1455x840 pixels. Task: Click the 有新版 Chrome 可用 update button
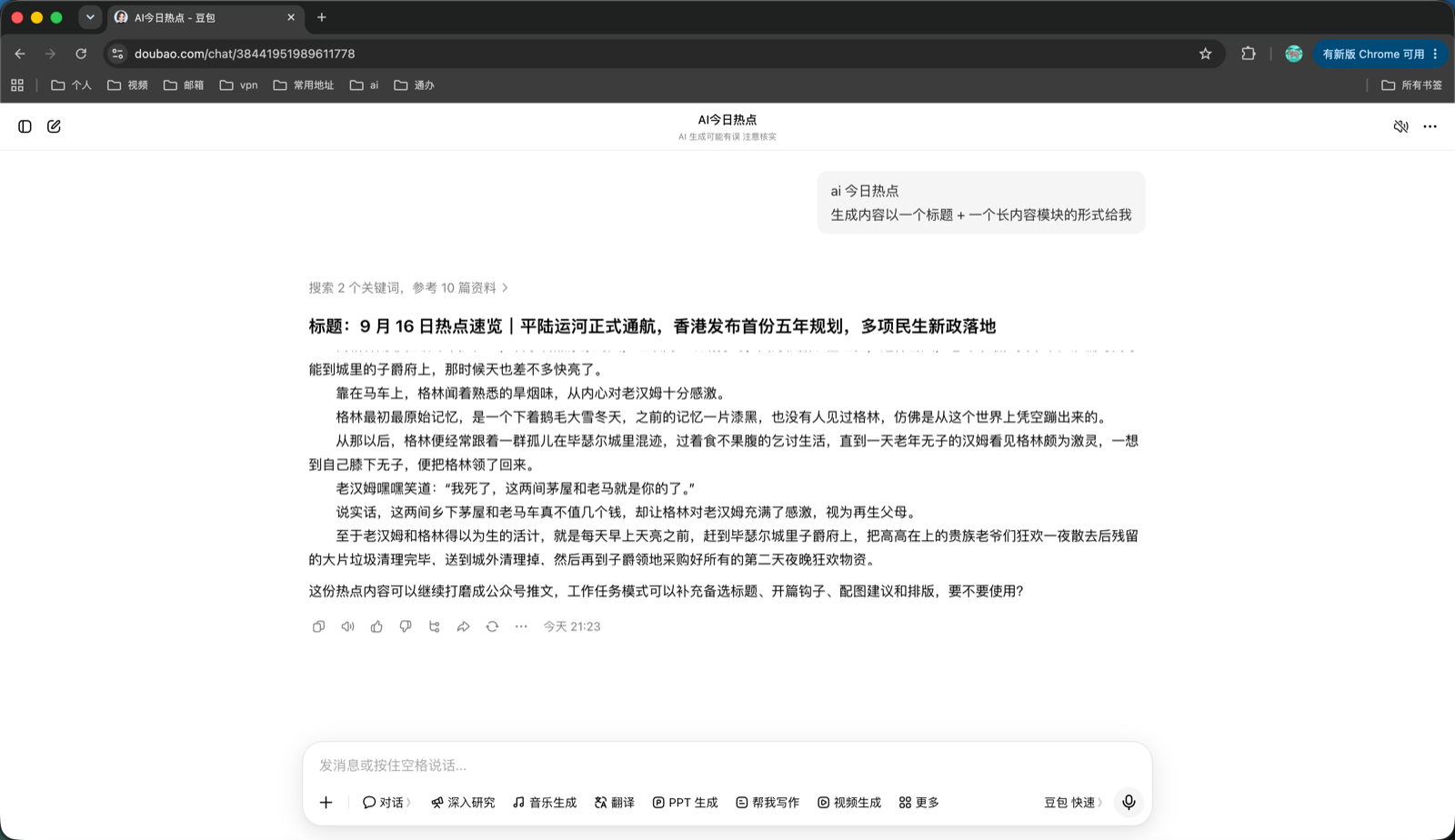(x=1379, y=54)
